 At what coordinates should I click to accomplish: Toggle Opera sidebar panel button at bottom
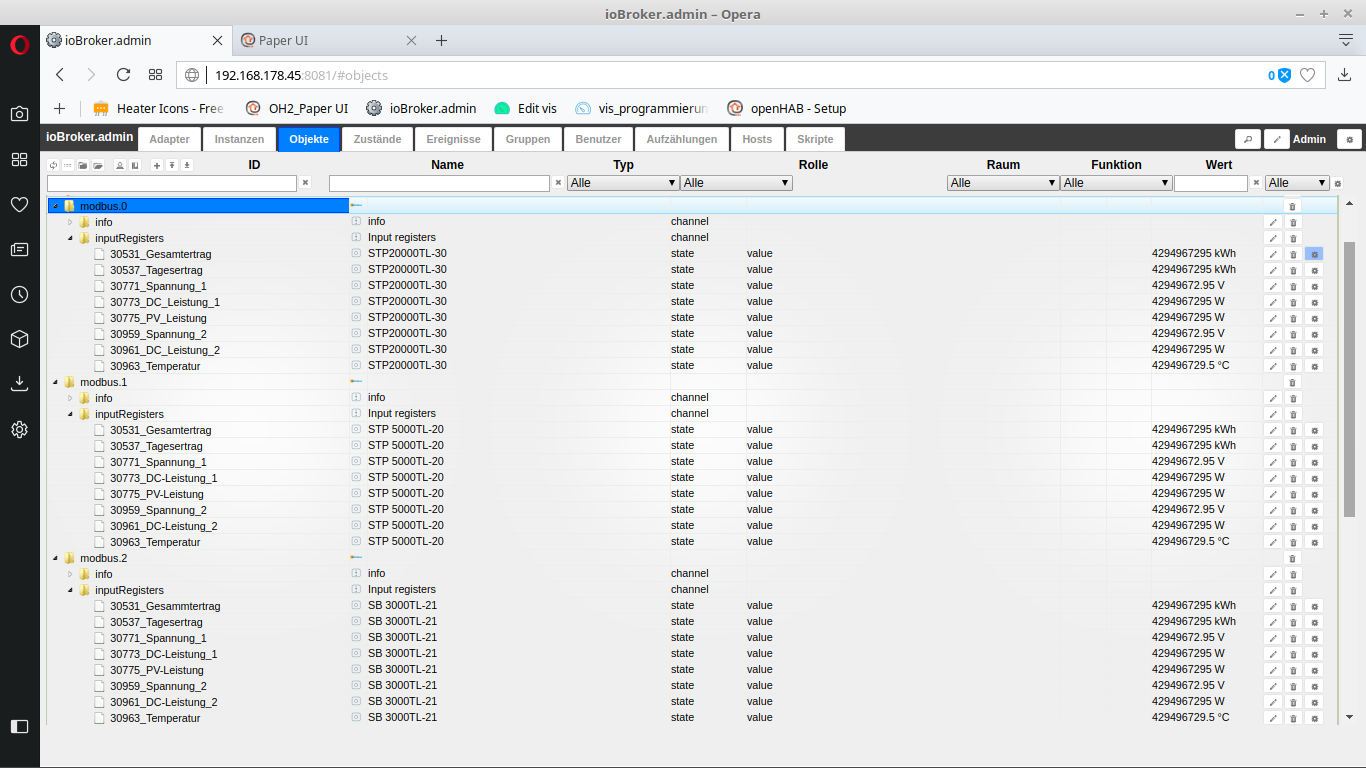[19, 726]
